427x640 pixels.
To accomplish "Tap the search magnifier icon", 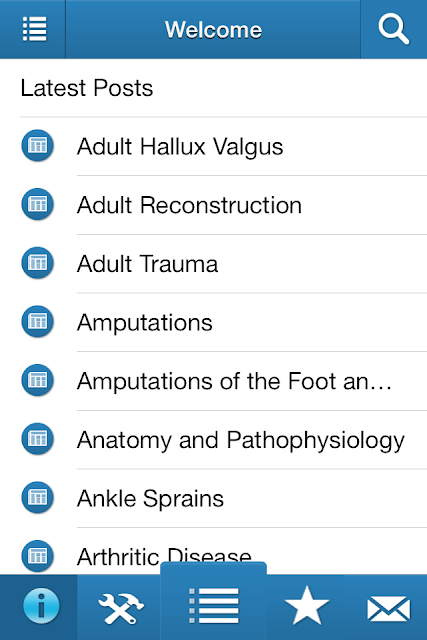I will [394, 29].
